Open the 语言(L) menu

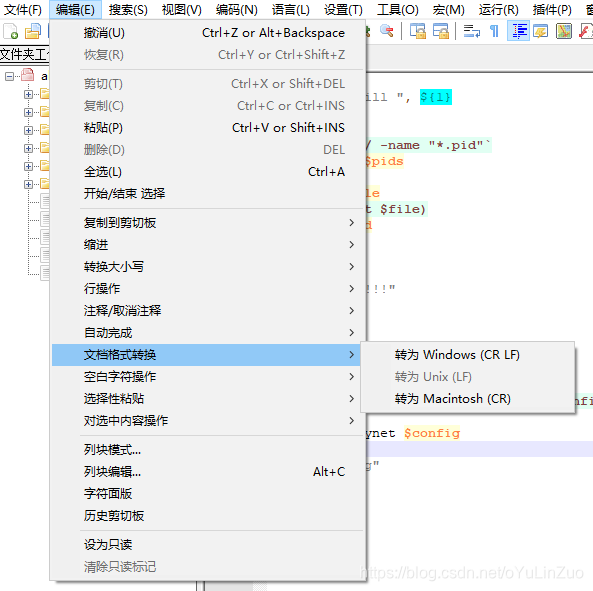pyautogui.click(x=290, y=9)
